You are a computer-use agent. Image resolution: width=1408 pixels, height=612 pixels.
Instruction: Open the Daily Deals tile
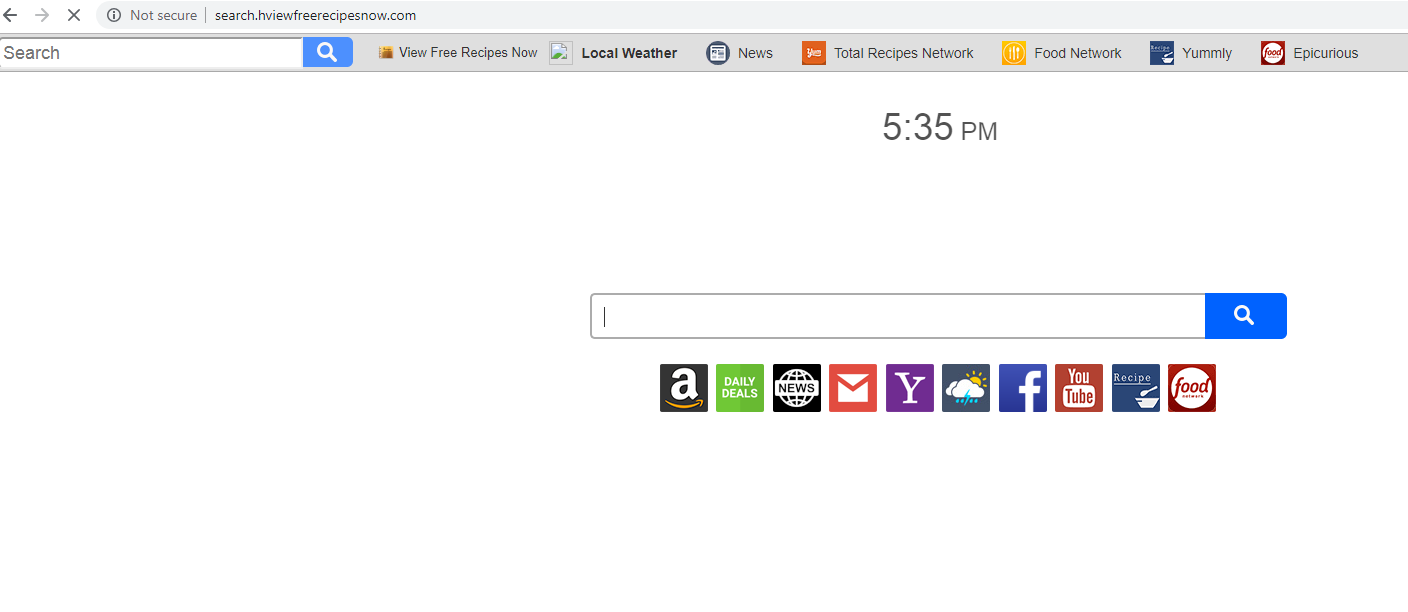coord(740,388)
